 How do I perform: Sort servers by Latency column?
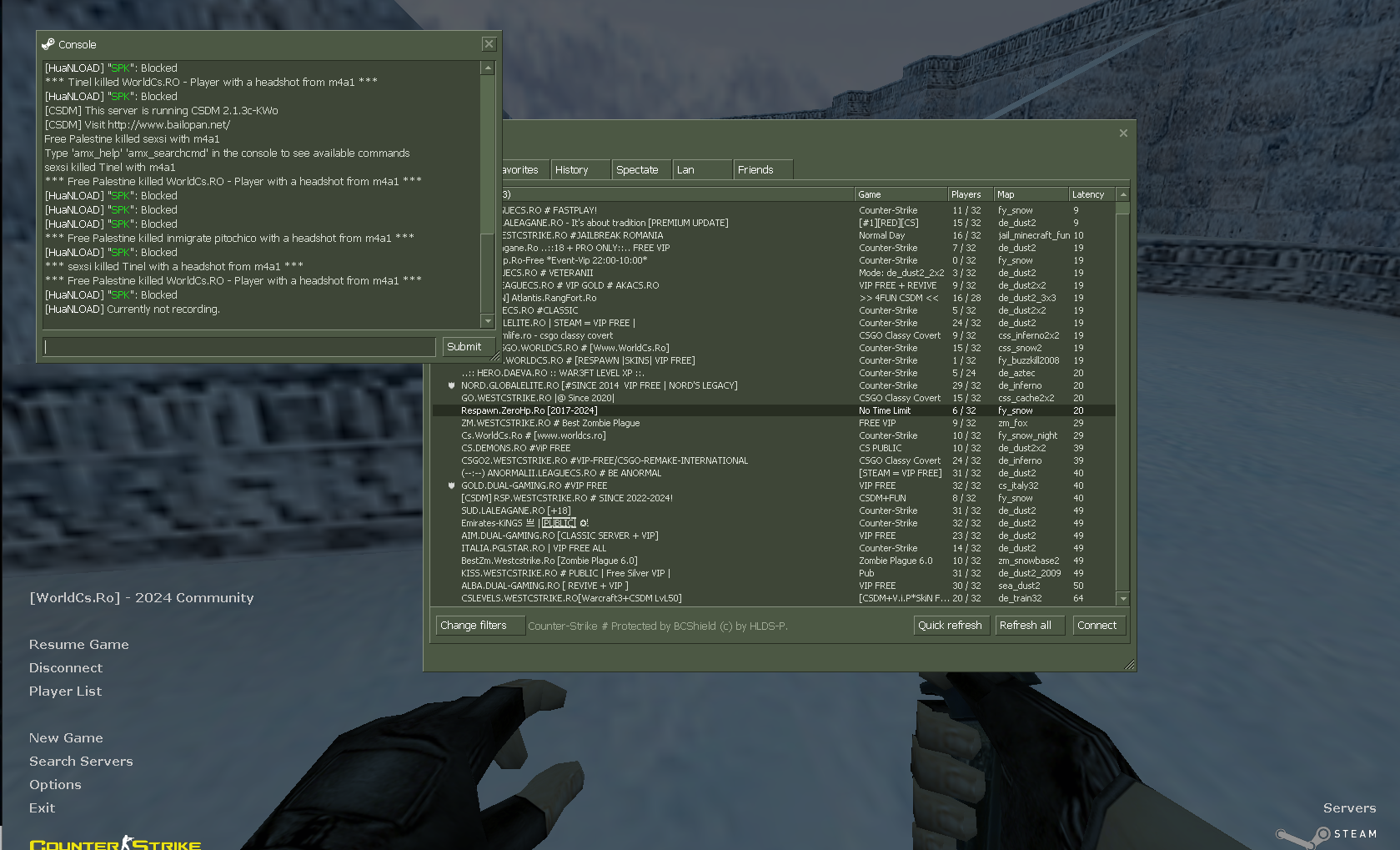(1091, 194)
